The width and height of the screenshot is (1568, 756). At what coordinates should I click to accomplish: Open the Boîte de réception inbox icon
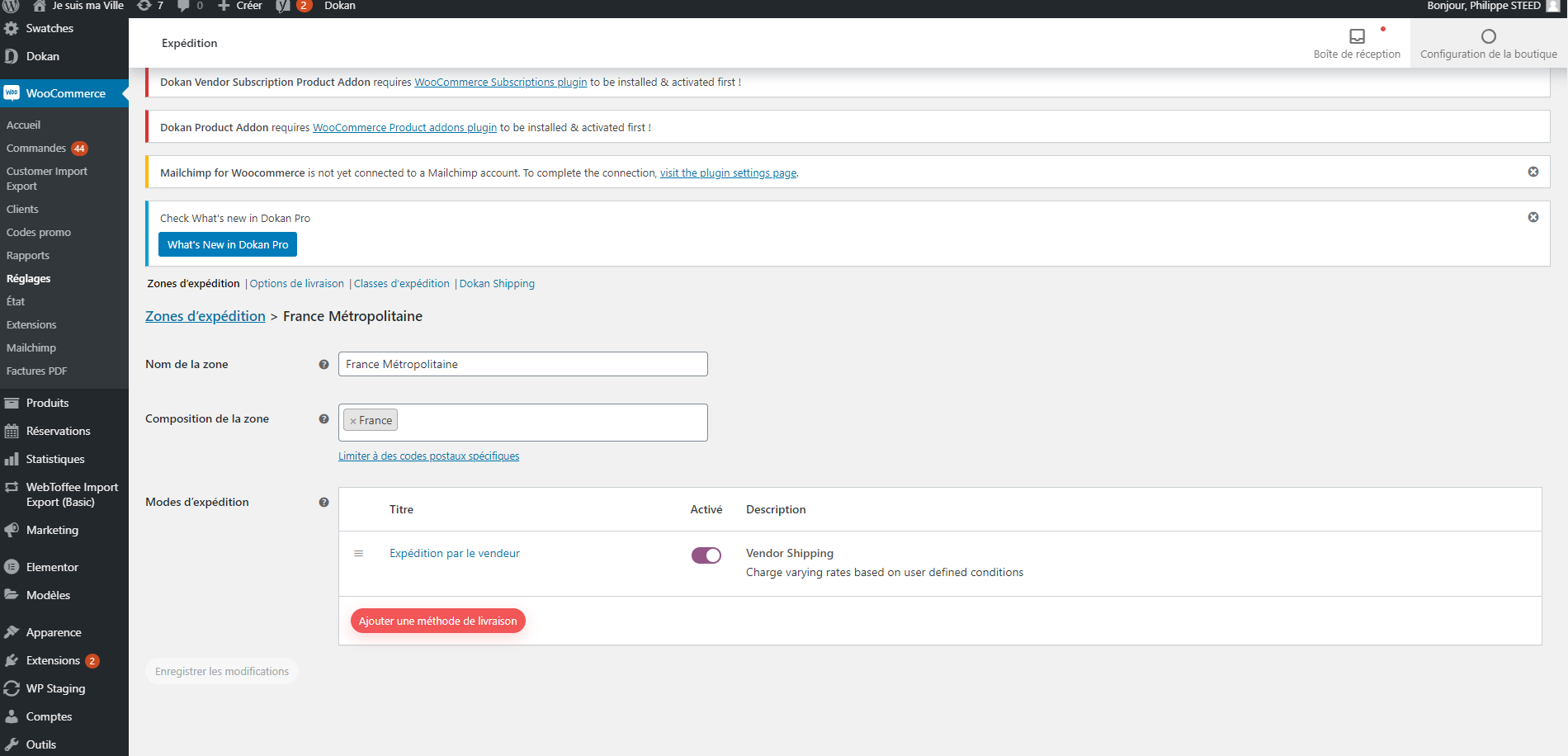1357,36
